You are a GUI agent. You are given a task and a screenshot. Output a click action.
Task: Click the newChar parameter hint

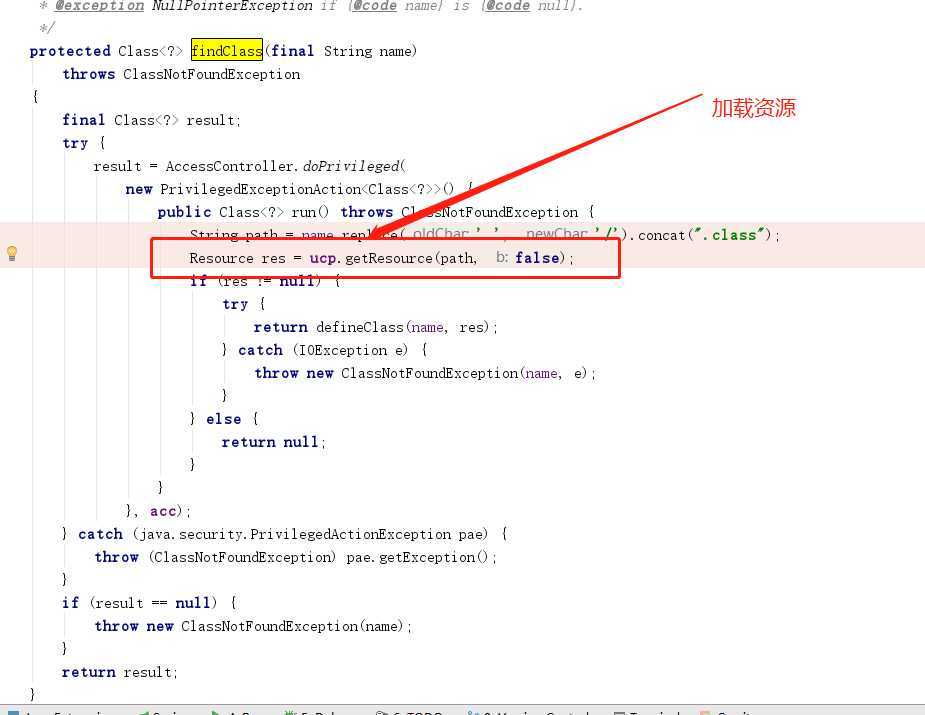click(x=556, y=234)
